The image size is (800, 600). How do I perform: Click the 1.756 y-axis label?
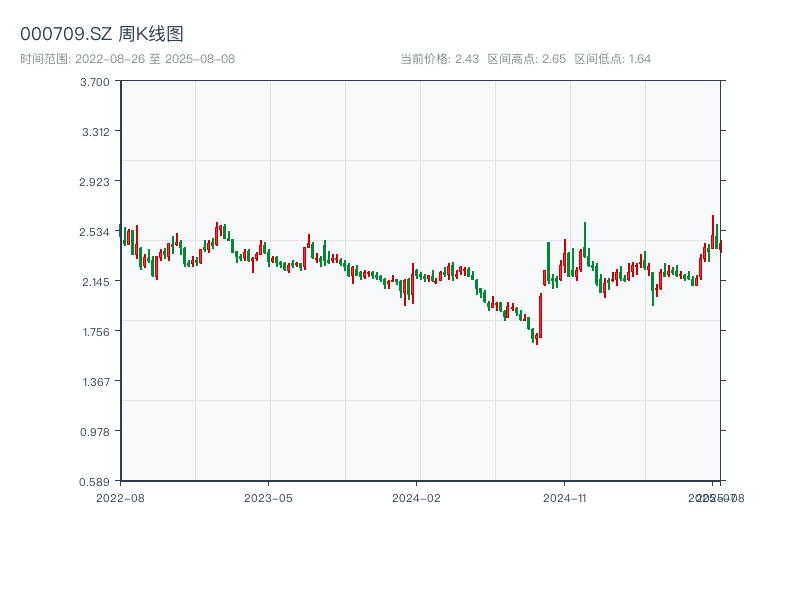(95, 331)
